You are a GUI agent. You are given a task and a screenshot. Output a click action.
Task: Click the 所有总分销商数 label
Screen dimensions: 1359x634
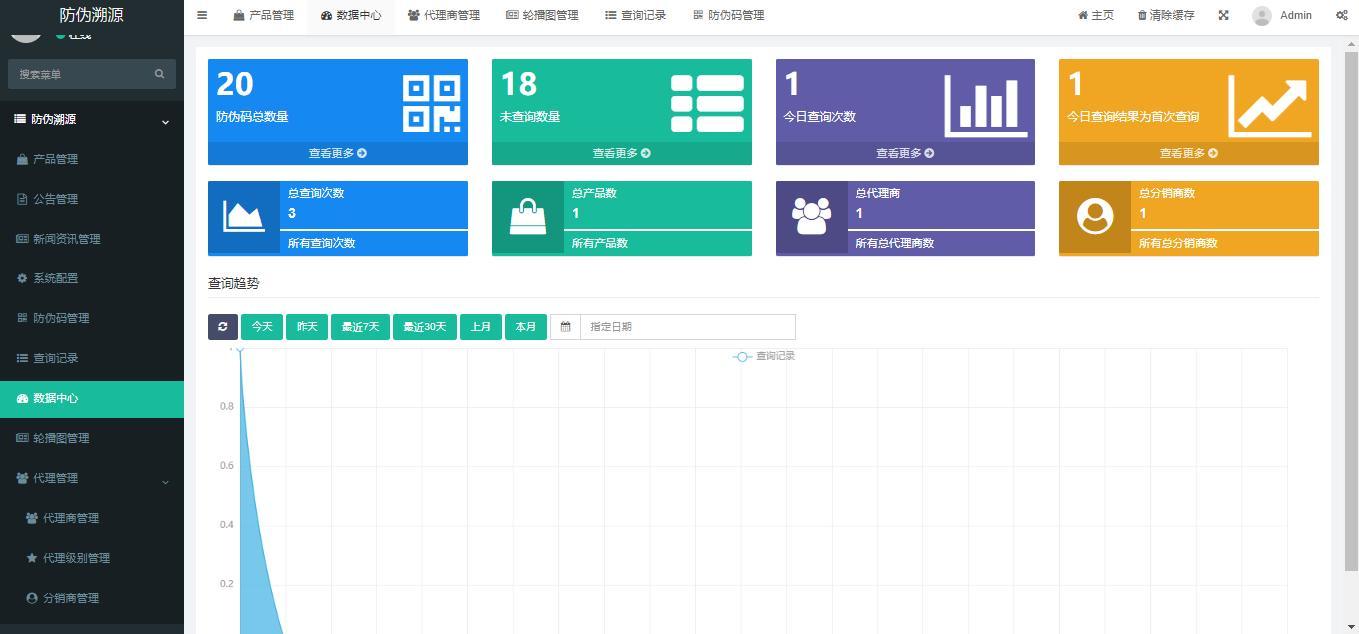coord(1178,243)
